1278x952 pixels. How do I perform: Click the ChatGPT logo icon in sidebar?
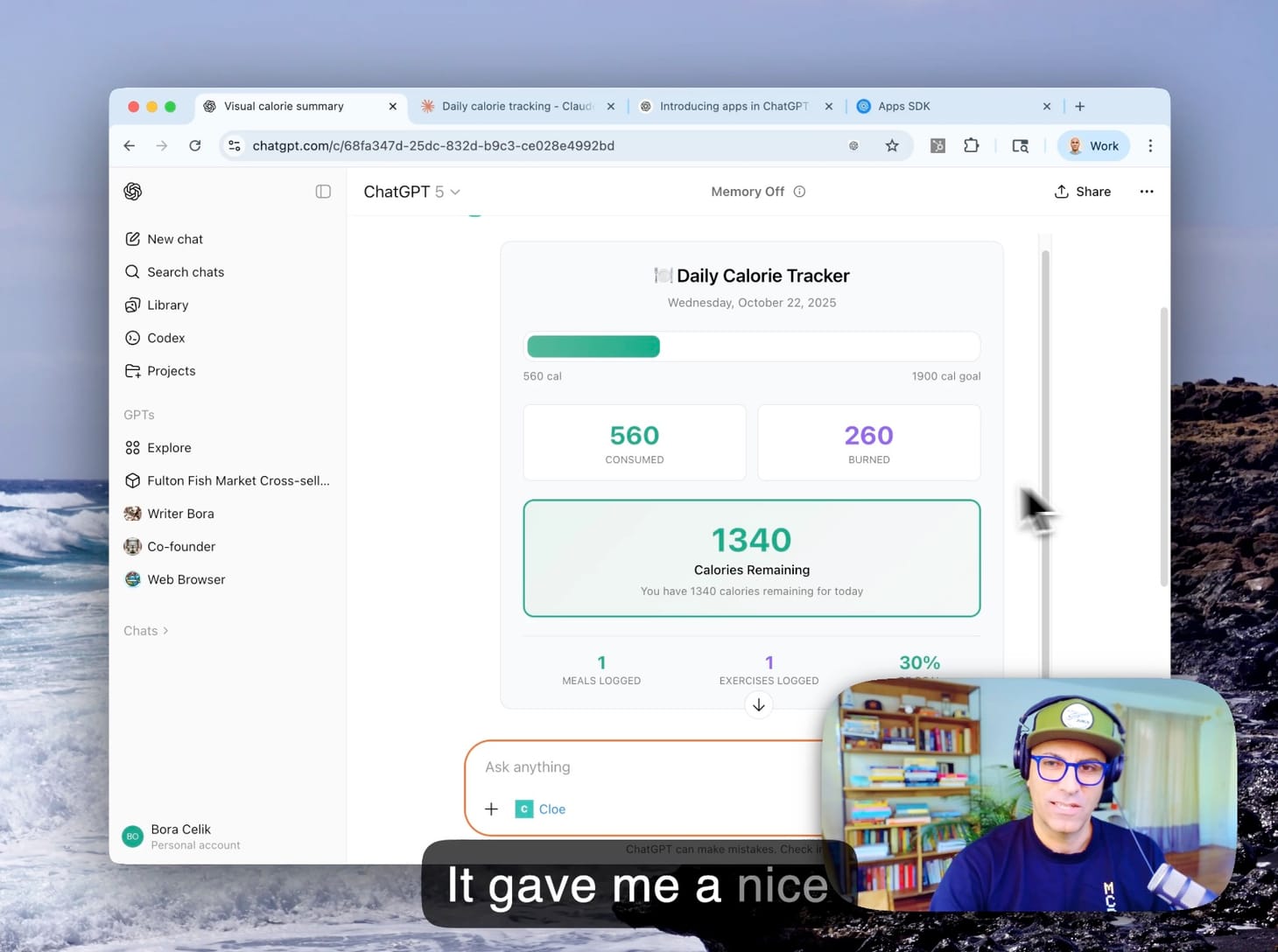133,192
